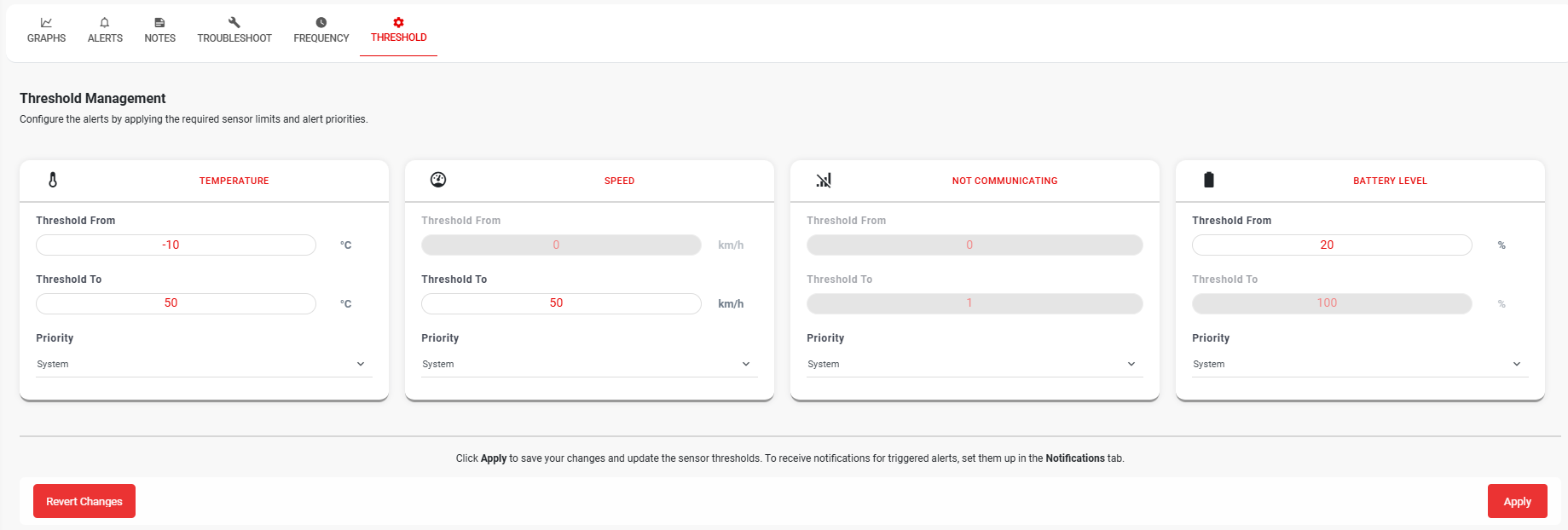Switch to the Alerts tab

pos(105,31)
